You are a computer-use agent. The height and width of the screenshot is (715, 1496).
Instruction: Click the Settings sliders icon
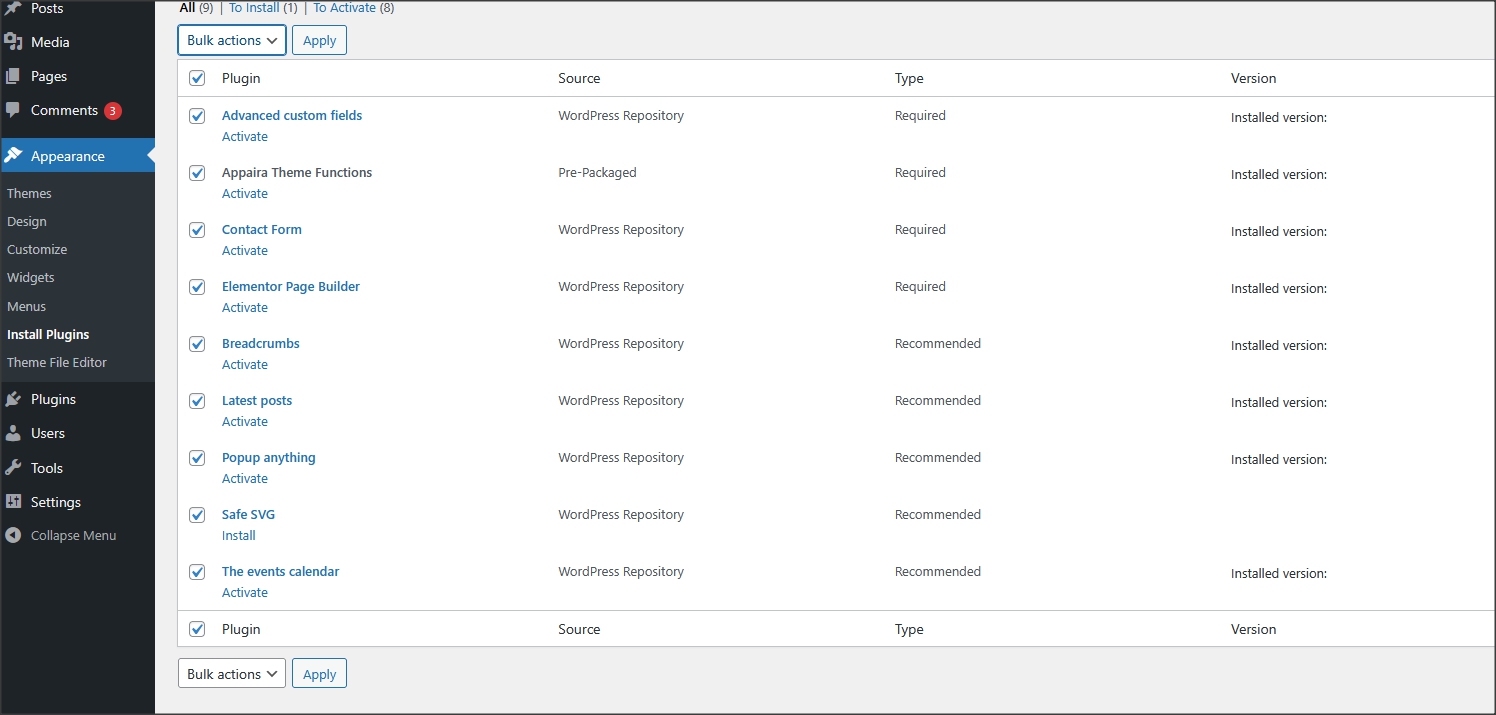[13, 502]
